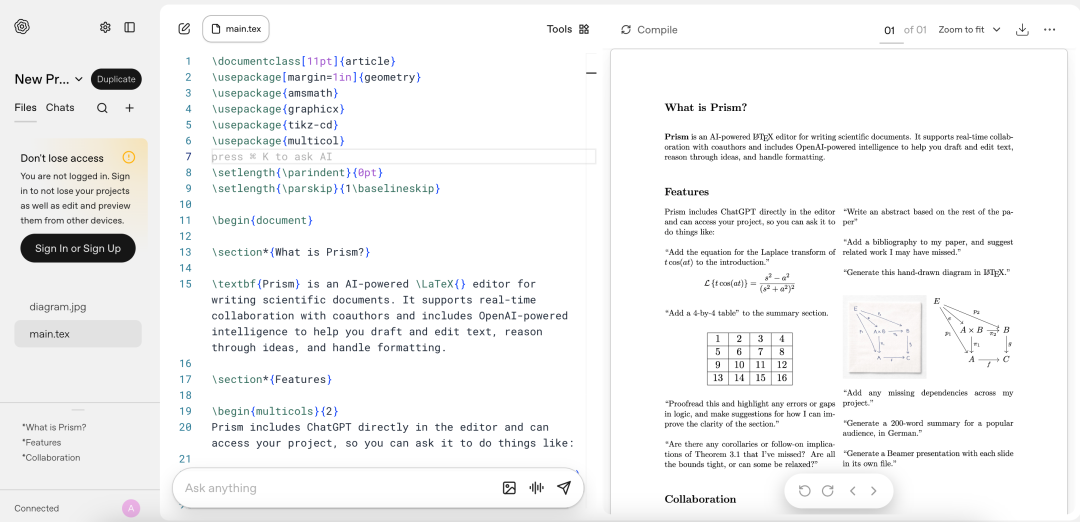Click the Collaboration heading in preview

(x=700, y=499)
